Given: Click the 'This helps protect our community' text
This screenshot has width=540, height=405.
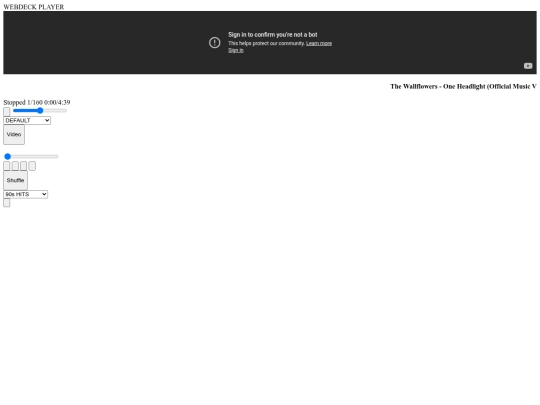Looking at the screenshot, I should (267, 43).
